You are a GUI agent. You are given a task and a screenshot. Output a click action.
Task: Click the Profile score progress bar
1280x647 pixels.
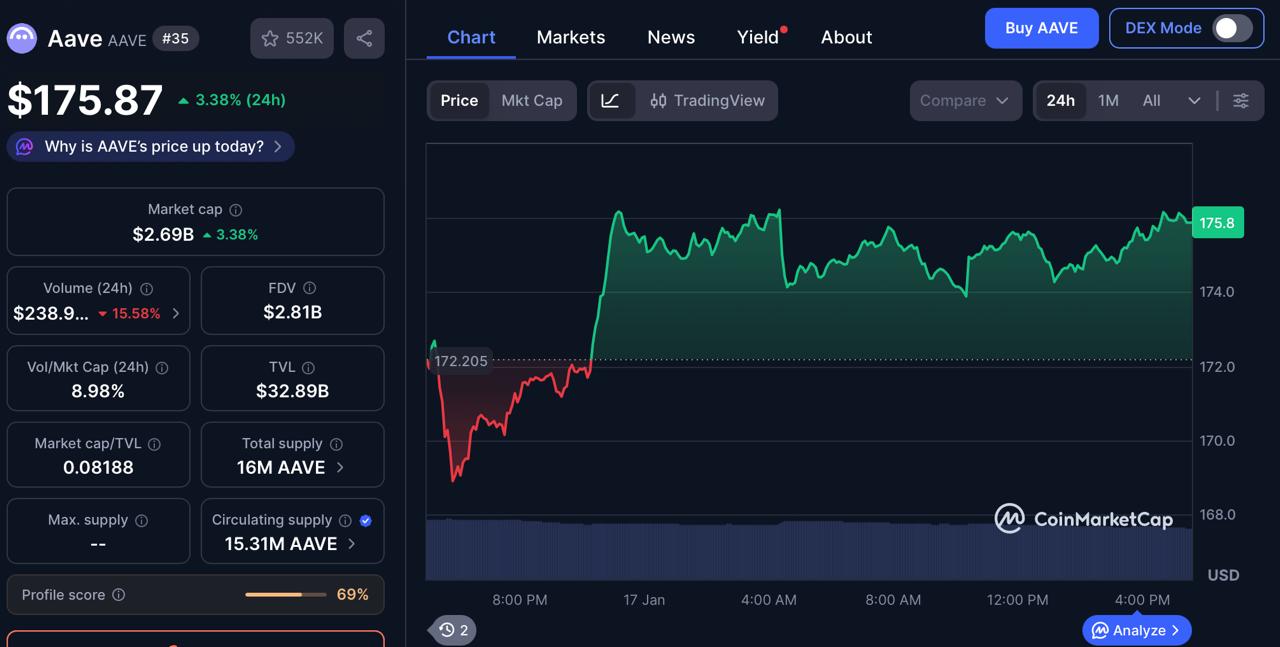pyautogui.click(x=283, y=594)
